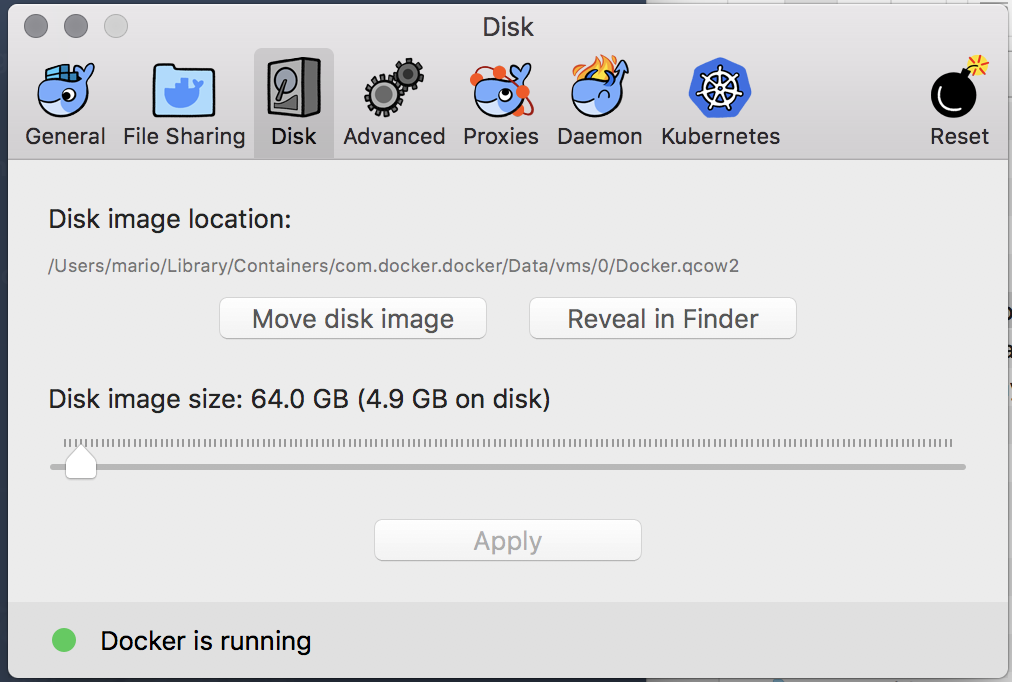
Task: Open Proxies whale icon settings
Action: [x=501, y=90]
